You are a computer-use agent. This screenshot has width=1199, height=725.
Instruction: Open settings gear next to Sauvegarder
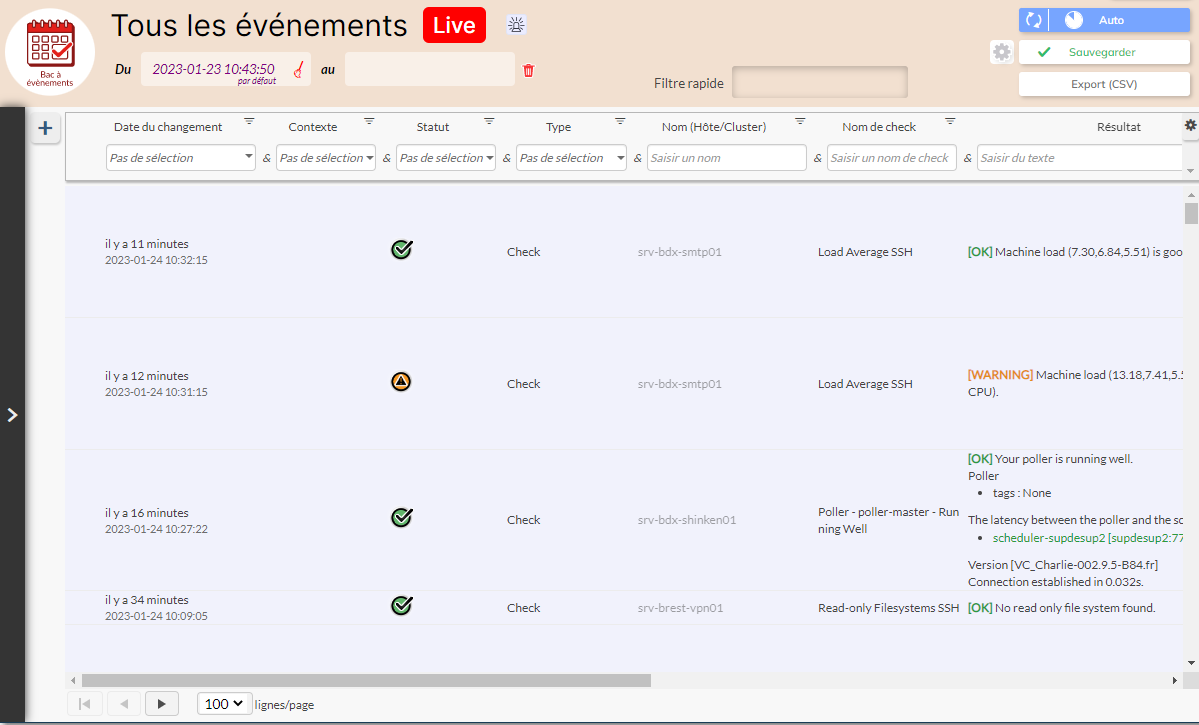pos(1001,52)
